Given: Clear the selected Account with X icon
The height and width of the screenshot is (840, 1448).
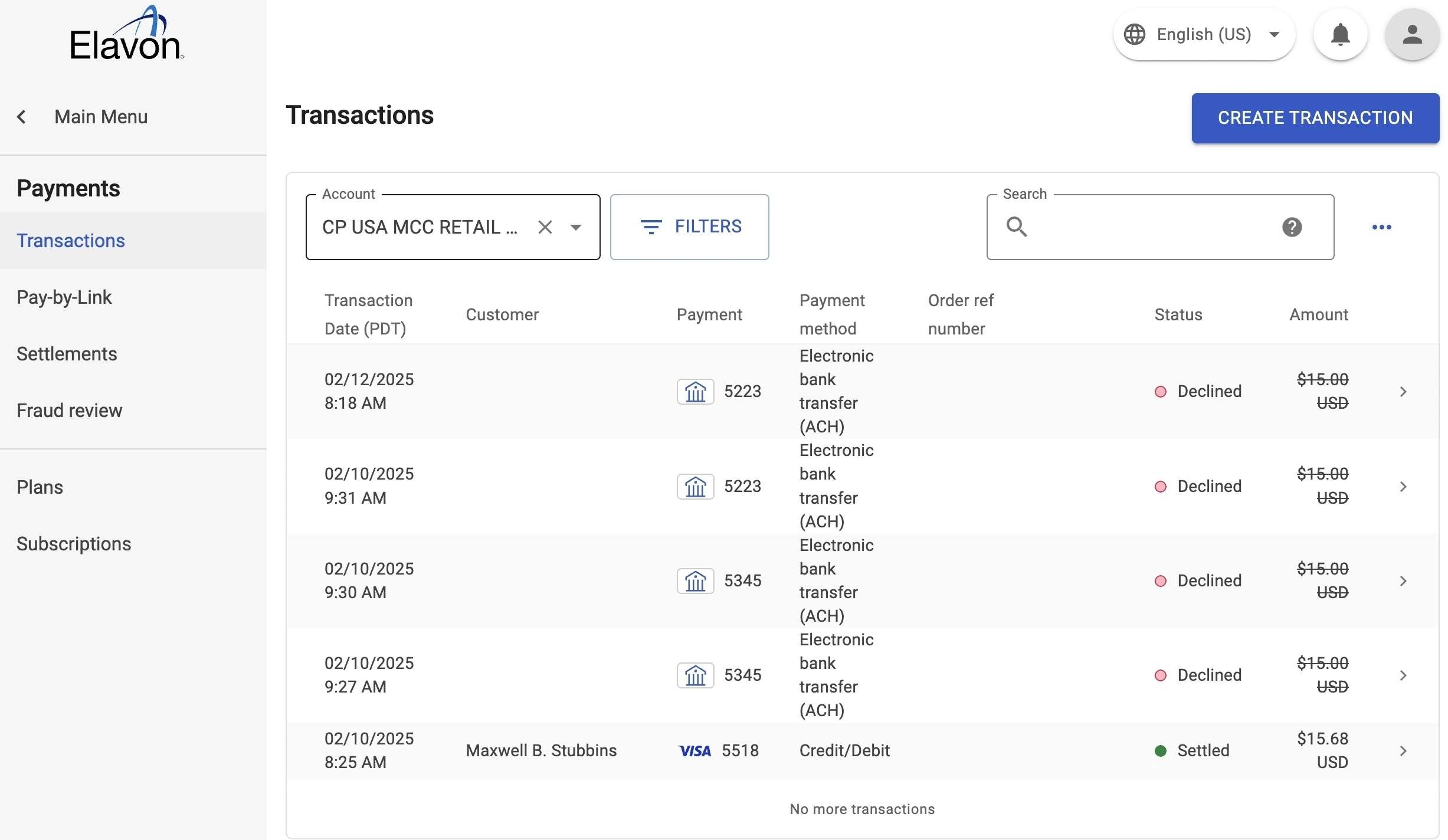Looking at the screenshot, I should tap(545, 227).
